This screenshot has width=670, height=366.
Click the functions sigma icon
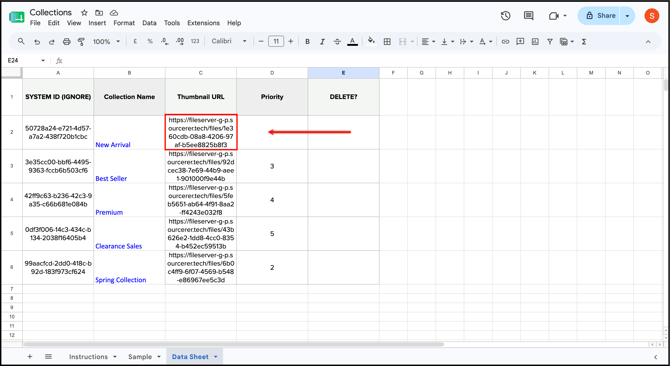pos(584,41)
